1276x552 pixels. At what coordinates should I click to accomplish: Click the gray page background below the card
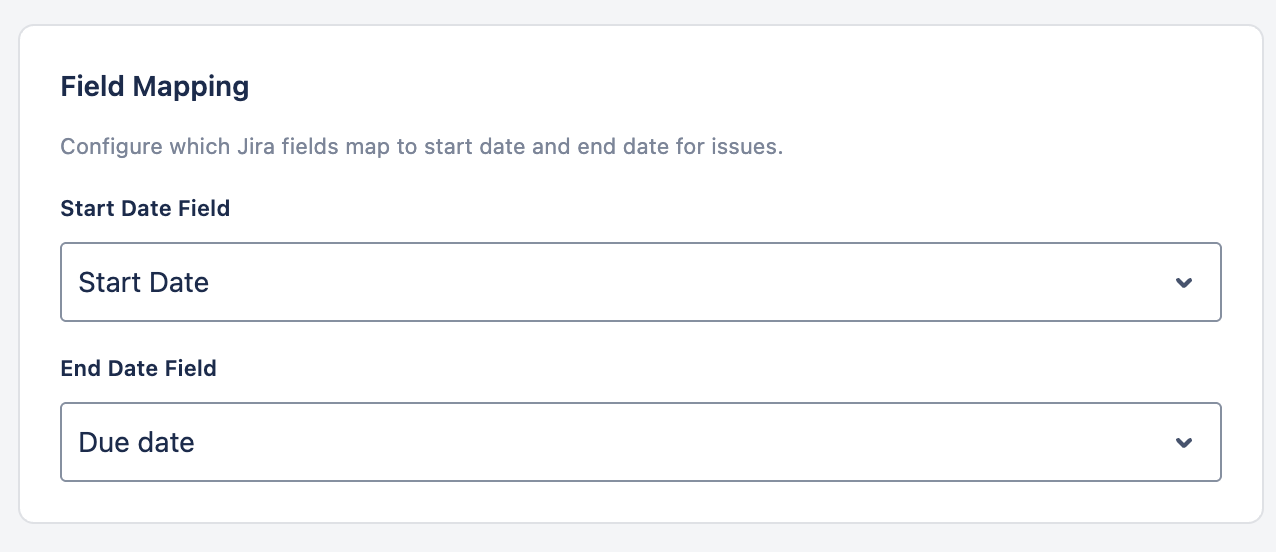pos(640,539)
